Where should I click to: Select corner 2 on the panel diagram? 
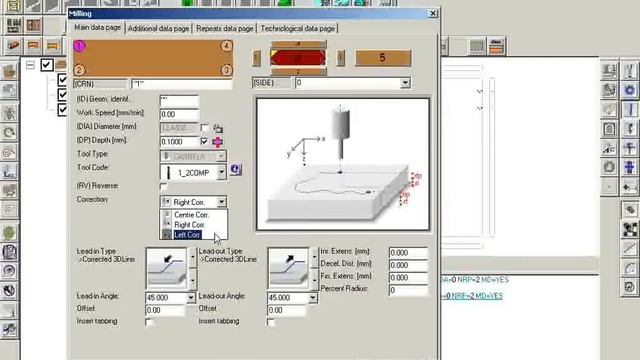[79, 70]
